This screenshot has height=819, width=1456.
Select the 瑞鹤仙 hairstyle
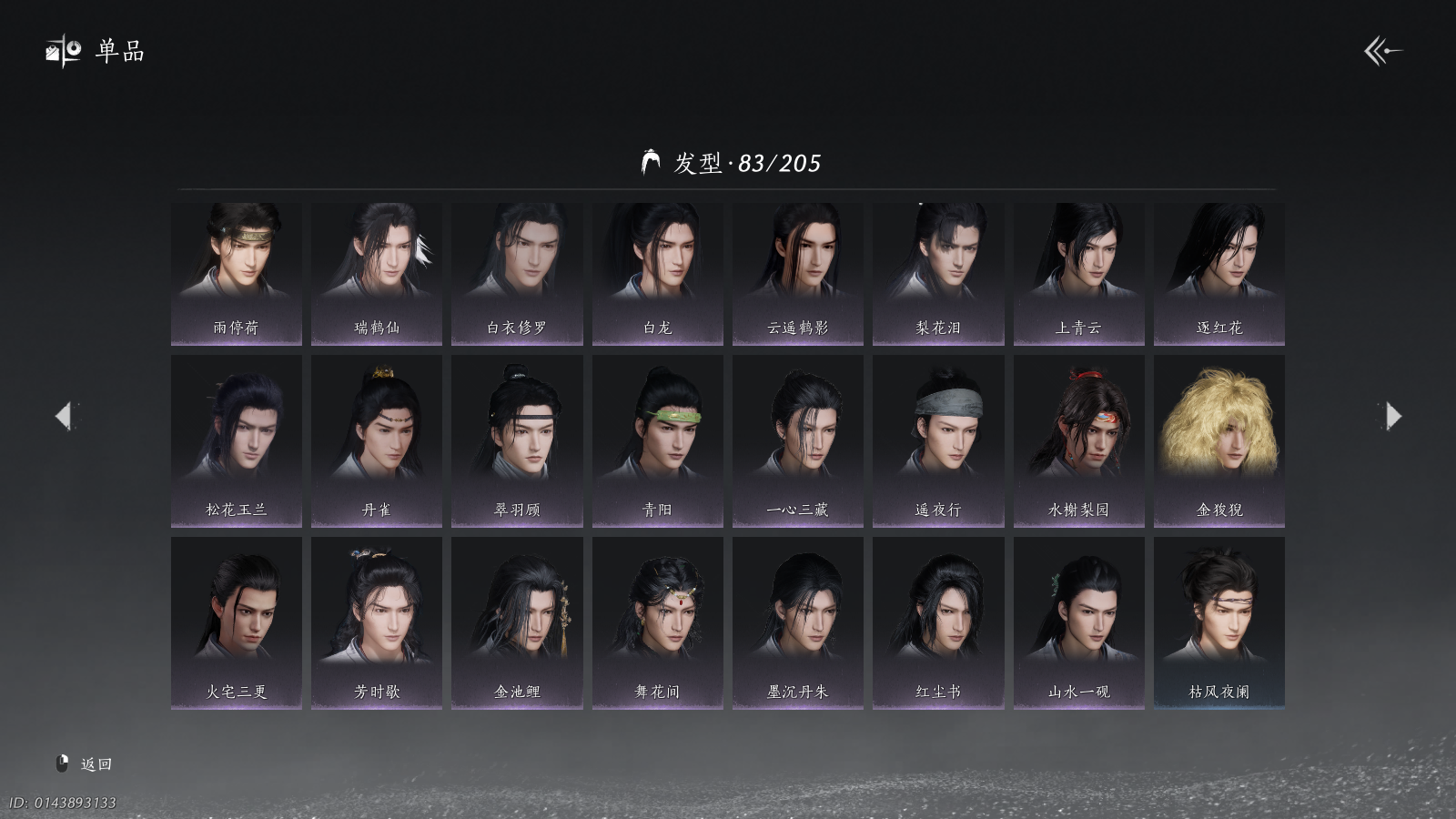(377, 273)
